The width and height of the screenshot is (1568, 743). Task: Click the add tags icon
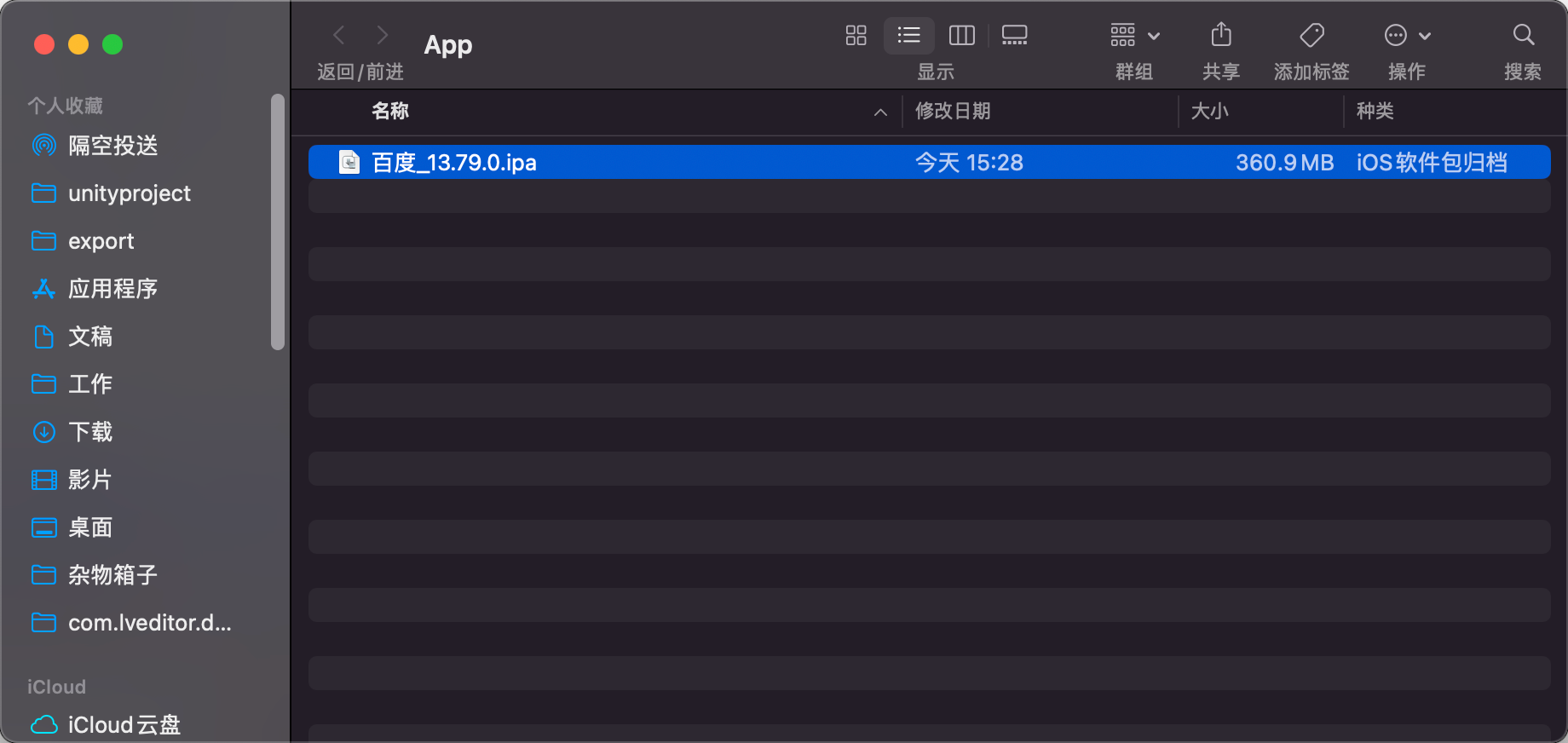[x=1311, y=35]
